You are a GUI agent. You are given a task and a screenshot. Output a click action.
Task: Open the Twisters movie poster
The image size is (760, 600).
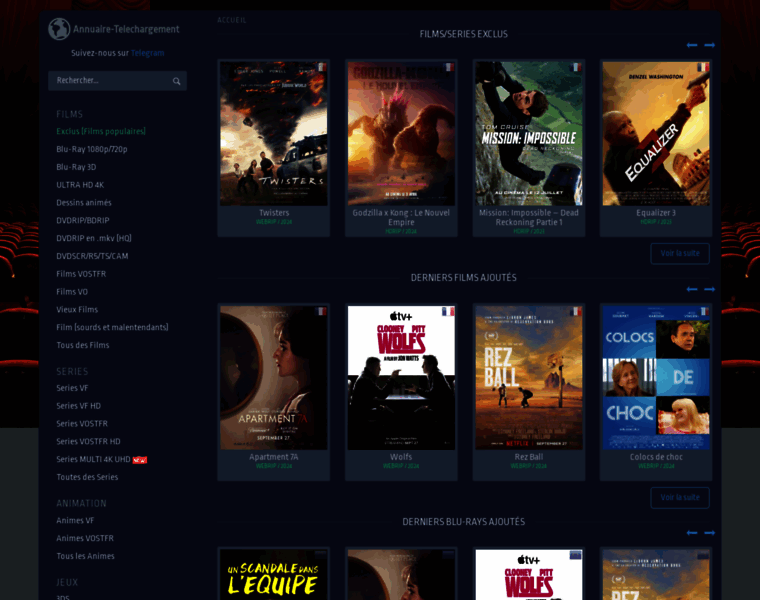(x=274, y=134)
